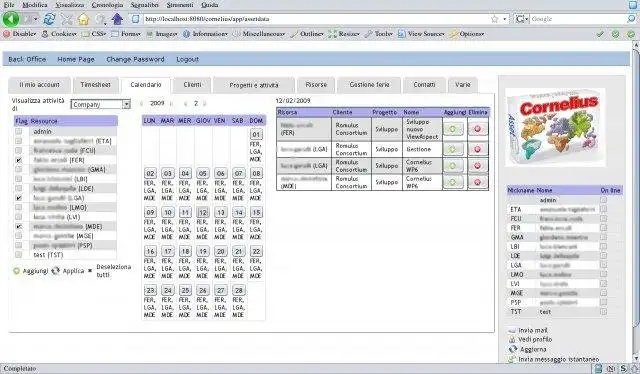Screen dimensions: 640x374
Task: Switch to the Timesheet tab
Action: (96, 85)
